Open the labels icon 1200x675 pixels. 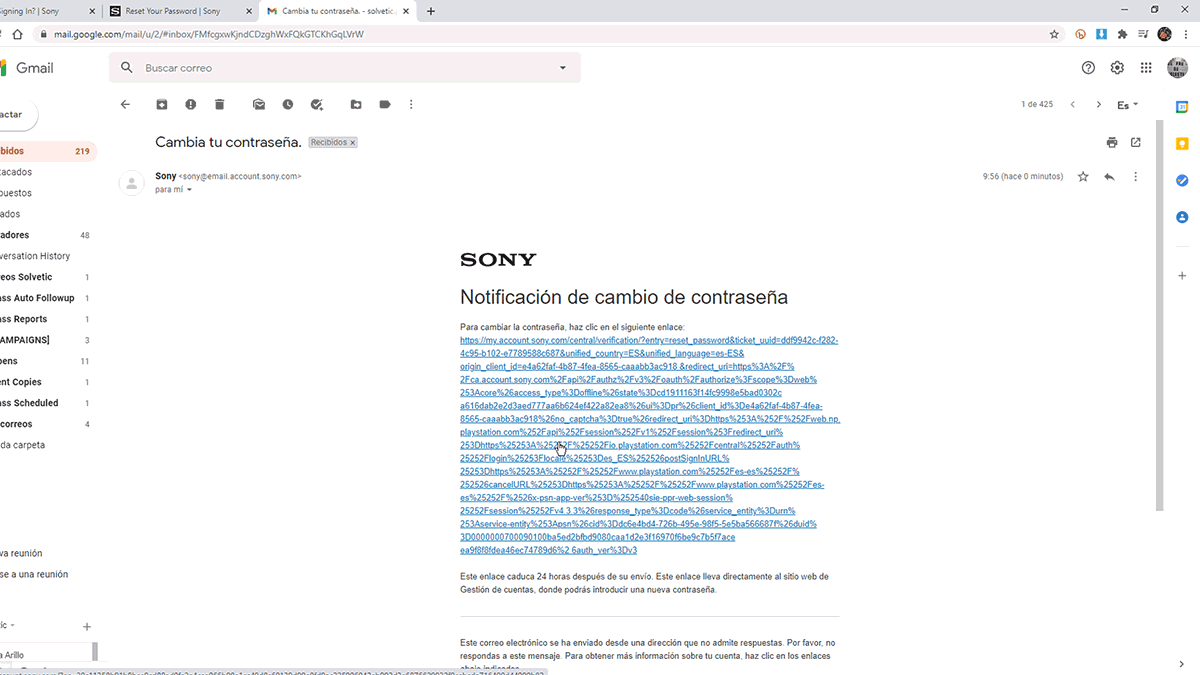pos(385,104)
